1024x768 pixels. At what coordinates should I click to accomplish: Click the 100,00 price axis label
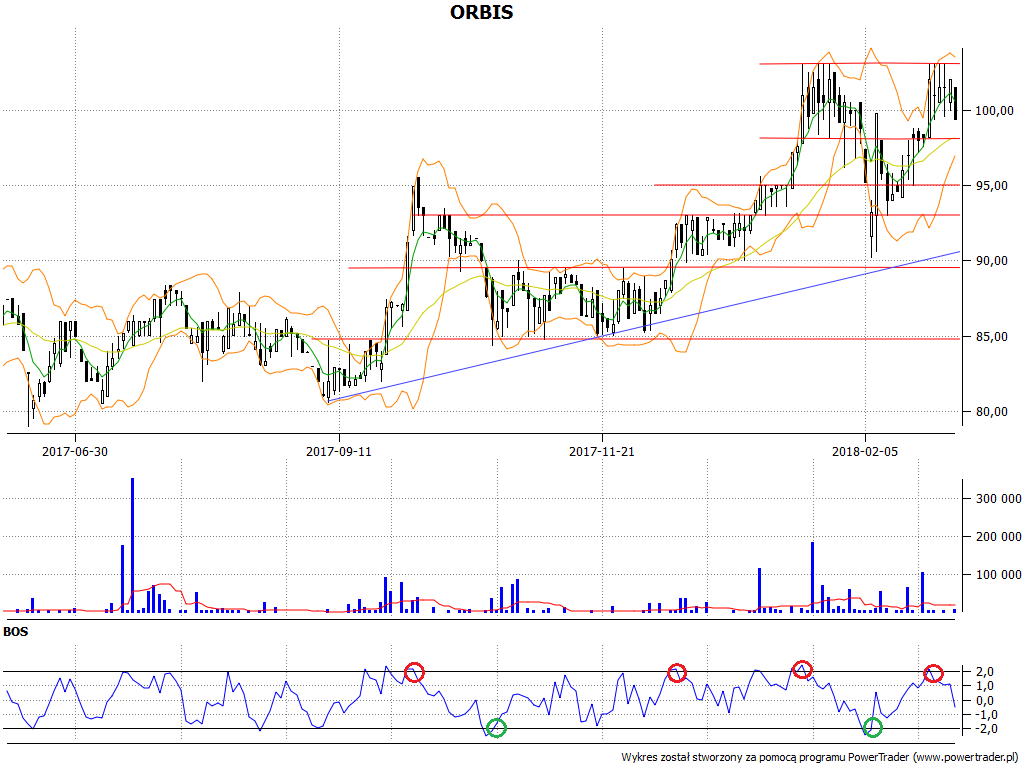point(994,111)
